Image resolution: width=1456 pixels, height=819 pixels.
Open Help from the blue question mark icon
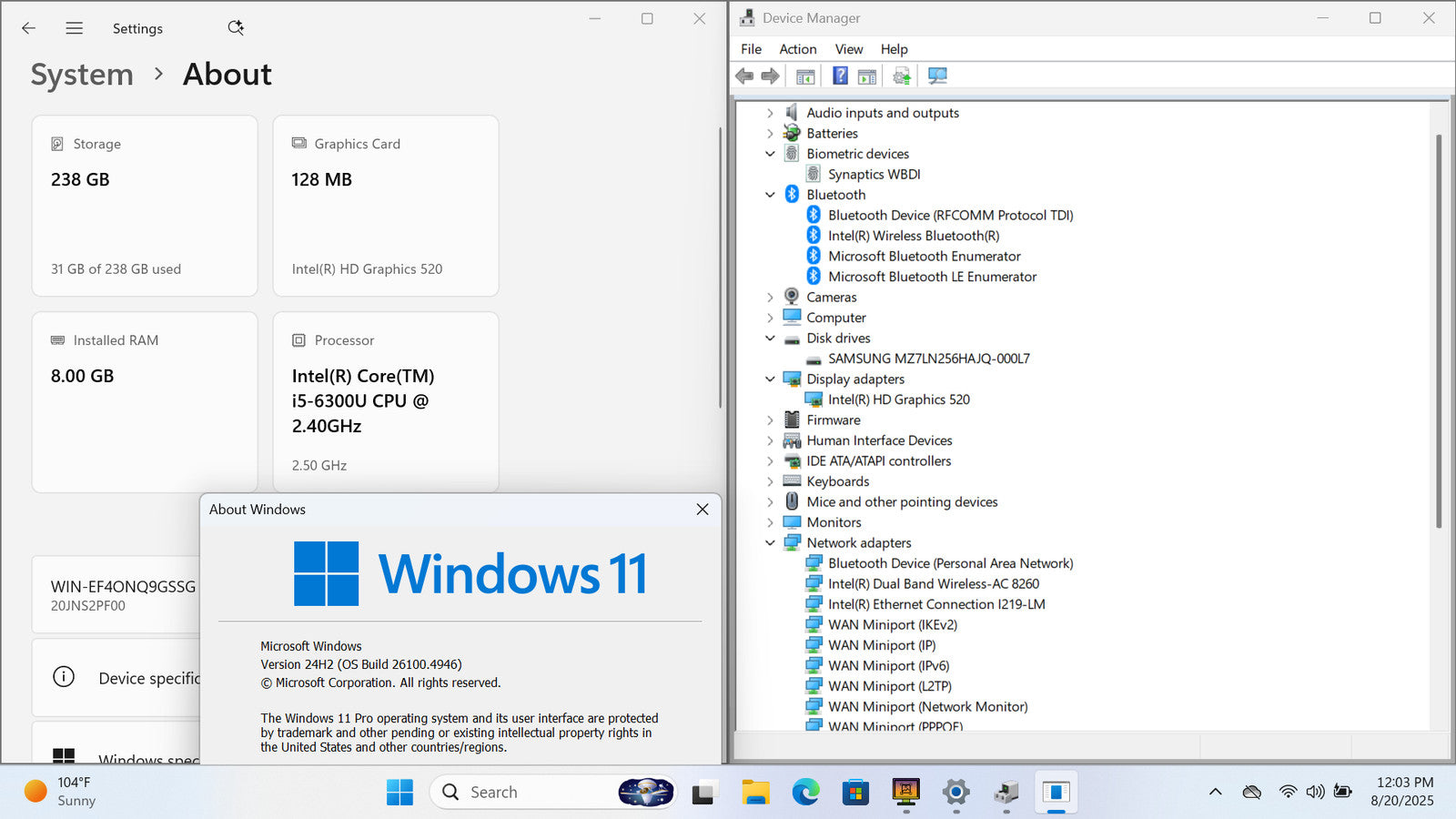(840, 76)
